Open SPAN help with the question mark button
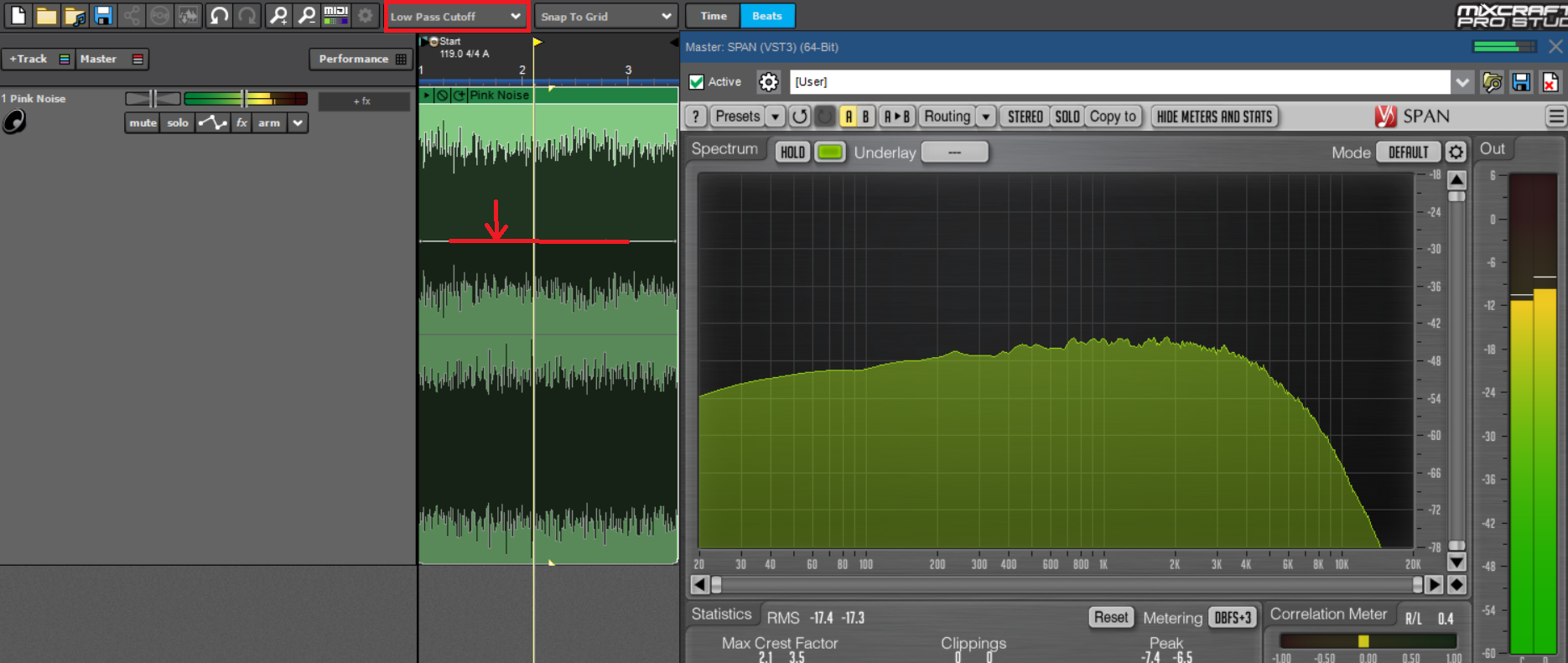This screenshot has height=663, width=1568. [x=696, y=117]
